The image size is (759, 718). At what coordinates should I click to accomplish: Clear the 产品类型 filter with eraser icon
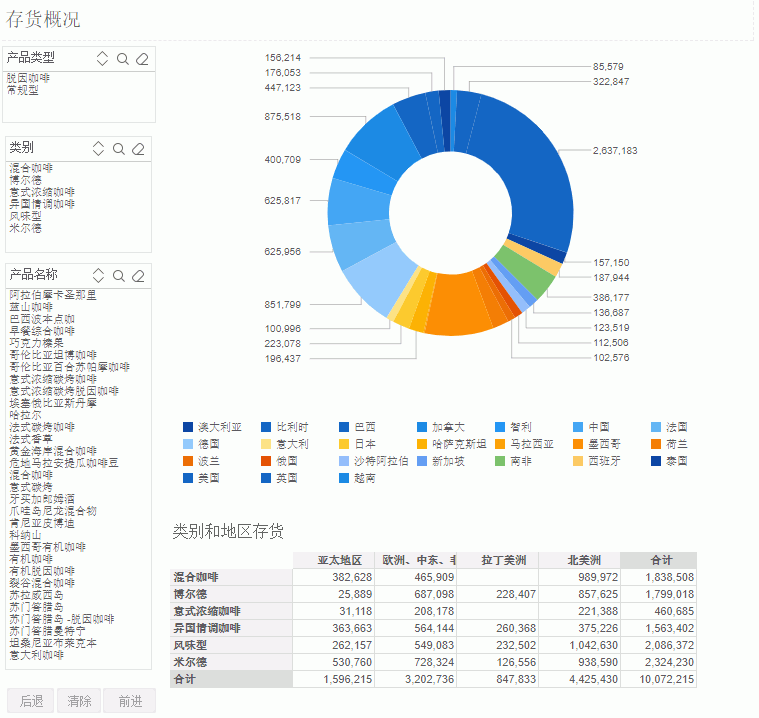coord(142,59)
